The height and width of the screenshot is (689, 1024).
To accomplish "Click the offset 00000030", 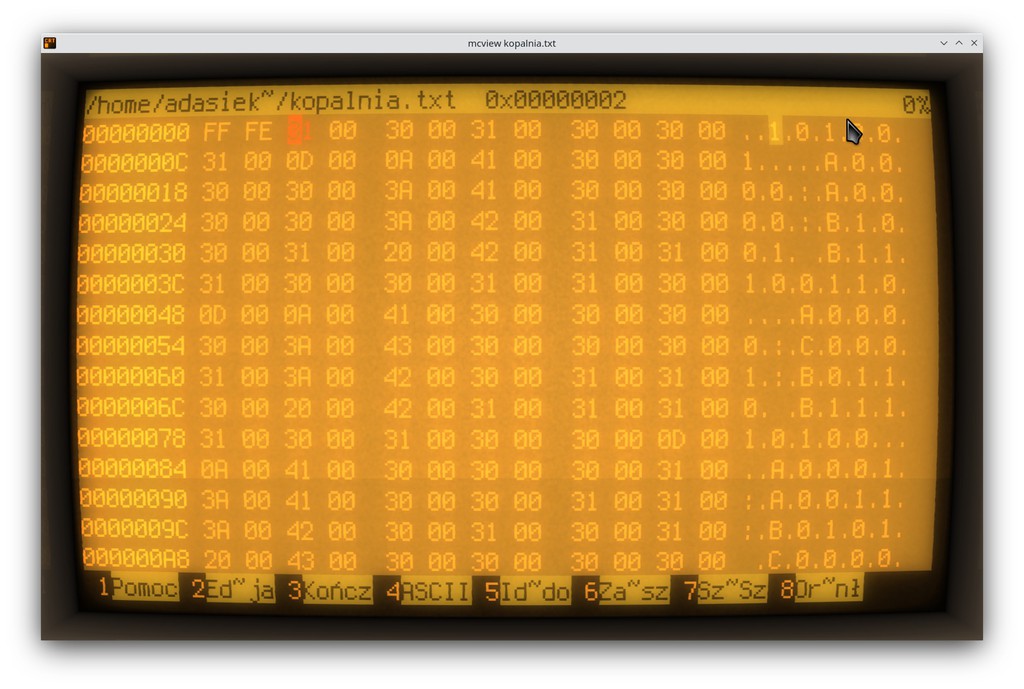I will coord(131,254).
